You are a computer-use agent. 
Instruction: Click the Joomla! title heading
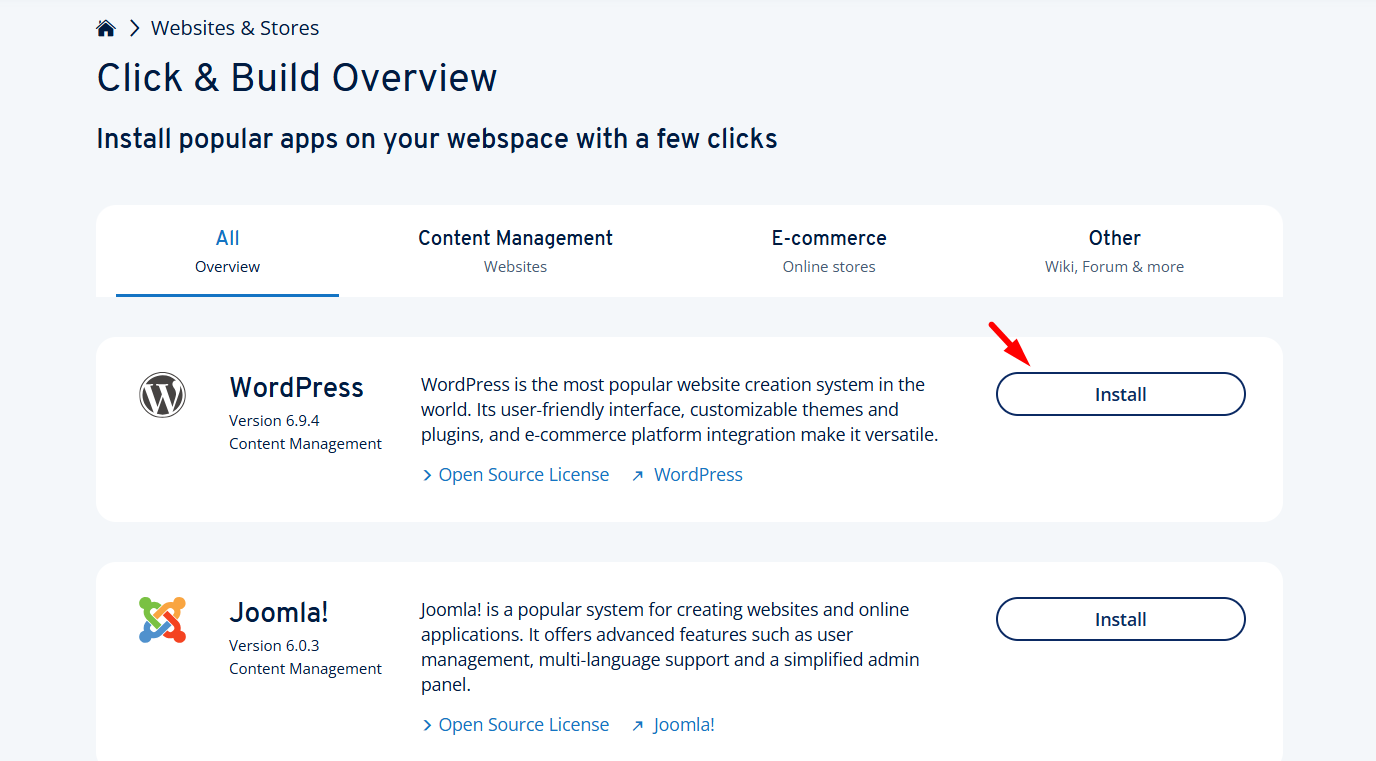pyautogui.click(x=279, y=613)
